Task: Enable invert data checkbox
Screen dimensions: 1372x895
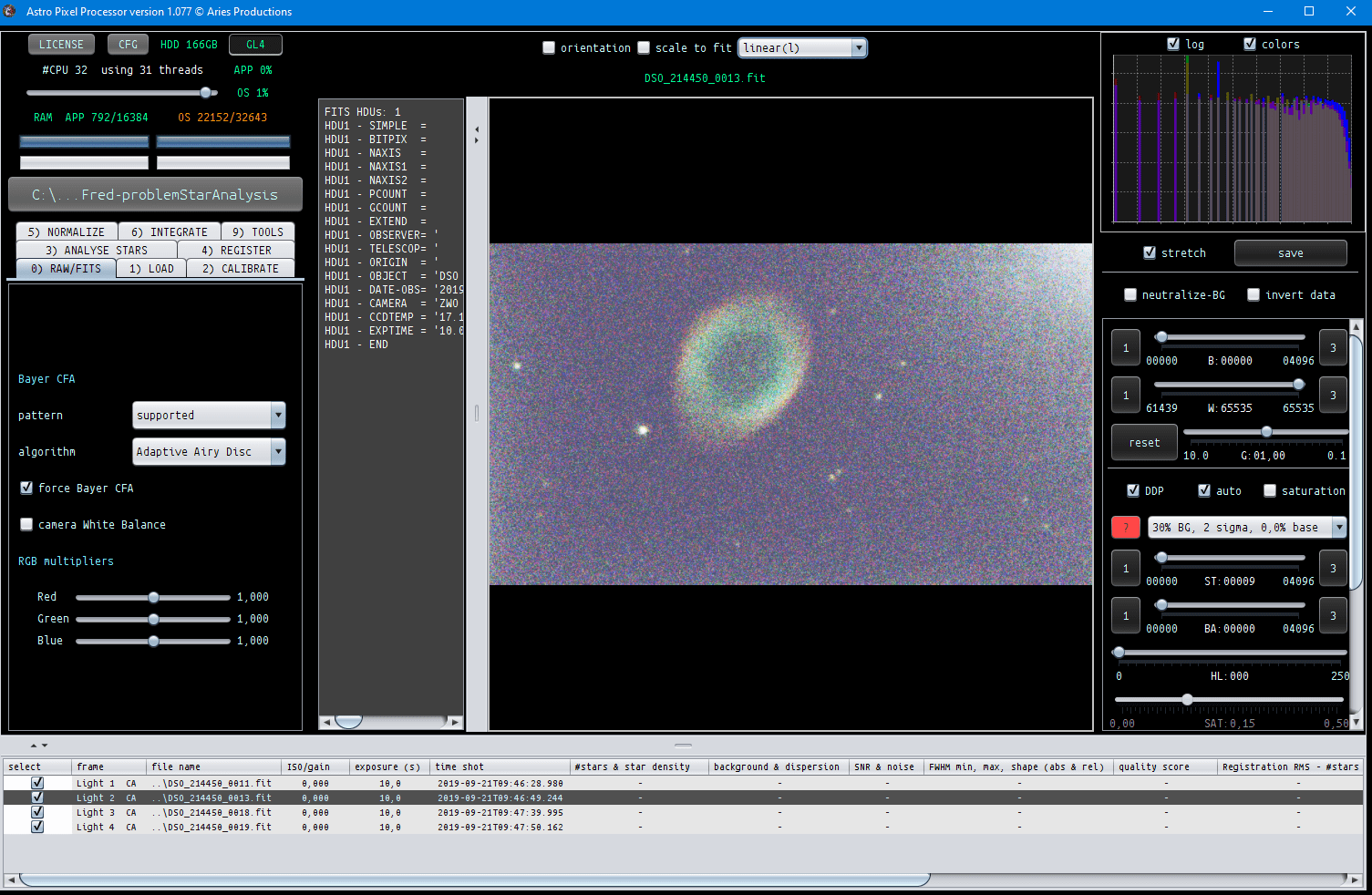Action: pyautogui.click(x=1253, y=294)
